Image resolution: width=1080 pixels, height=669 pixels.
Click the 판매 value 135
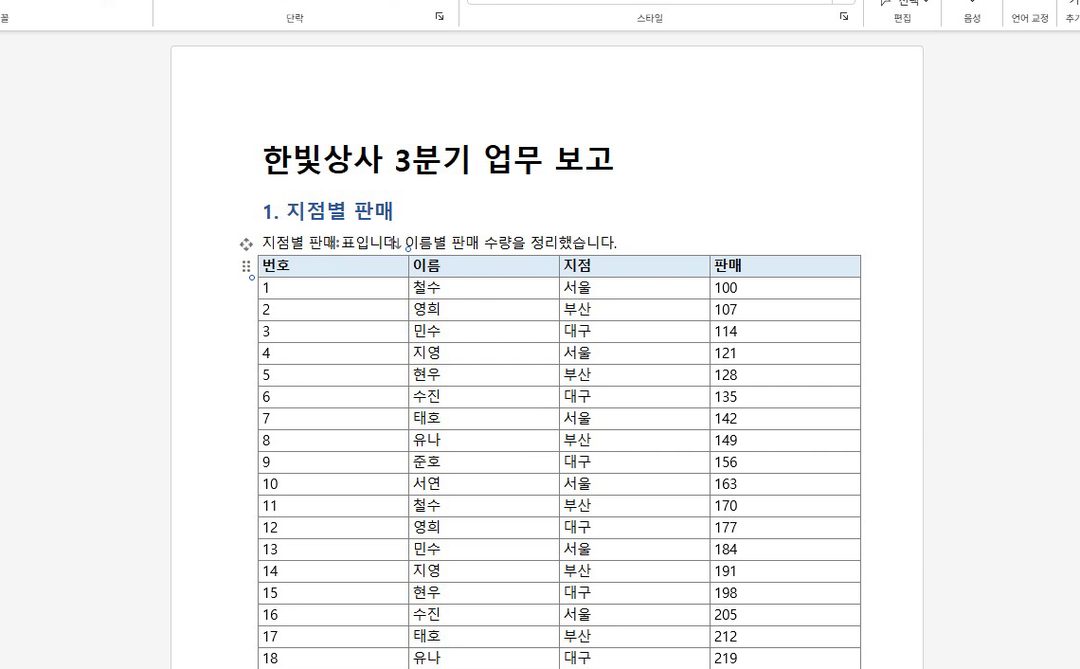[785, 397]
